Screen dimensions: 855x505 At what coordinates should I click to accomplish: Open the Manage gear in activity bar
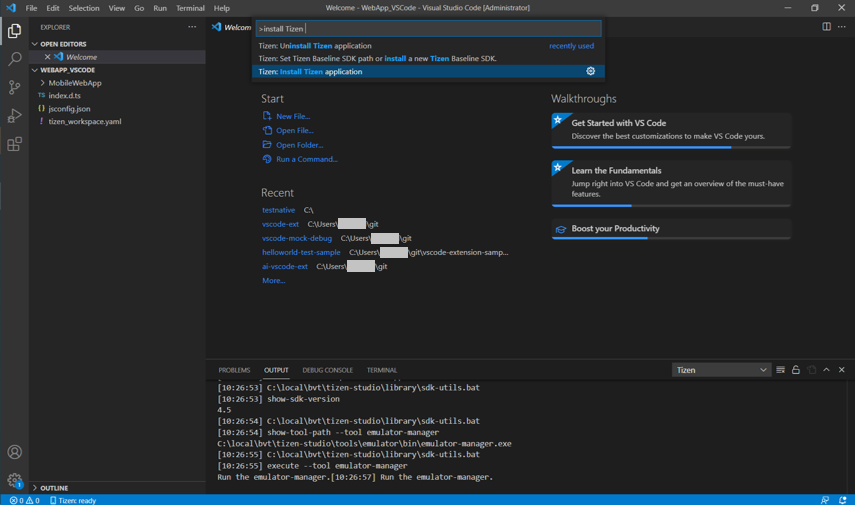pos(14,480)
